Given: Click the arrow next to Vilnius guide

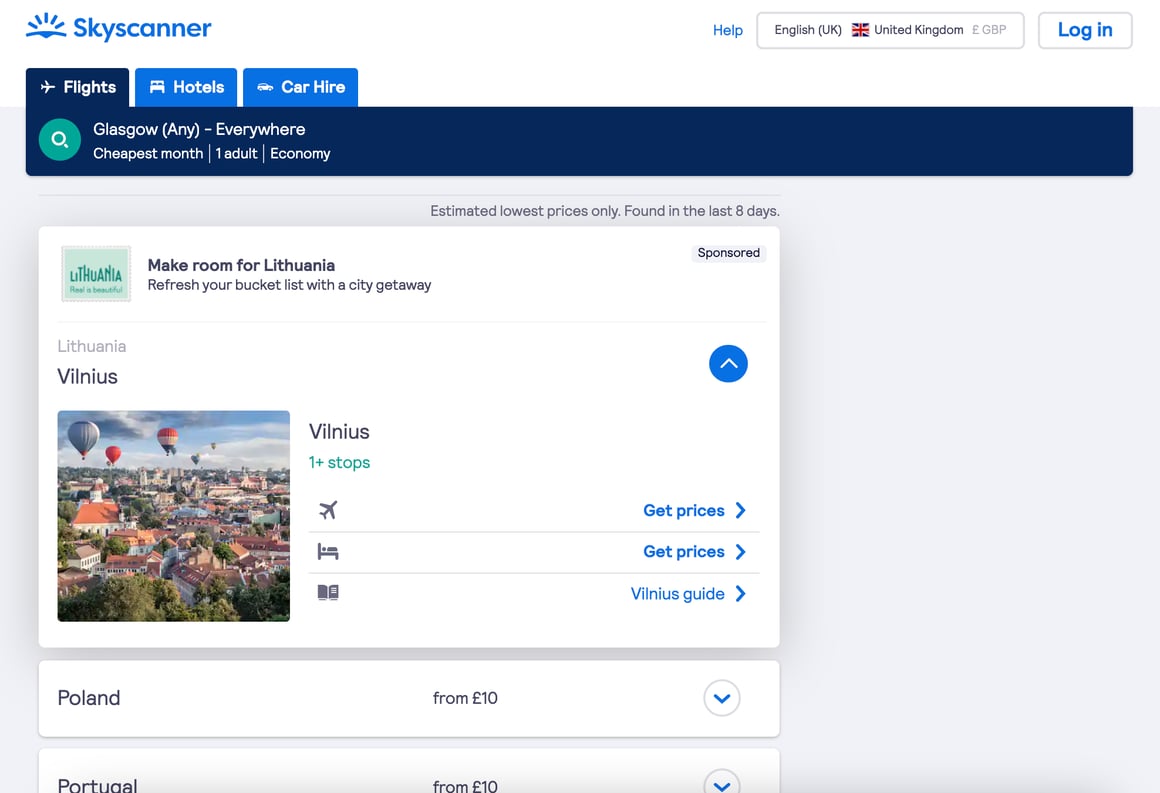Looking at the screenshot, I should (x=741, y=594).
